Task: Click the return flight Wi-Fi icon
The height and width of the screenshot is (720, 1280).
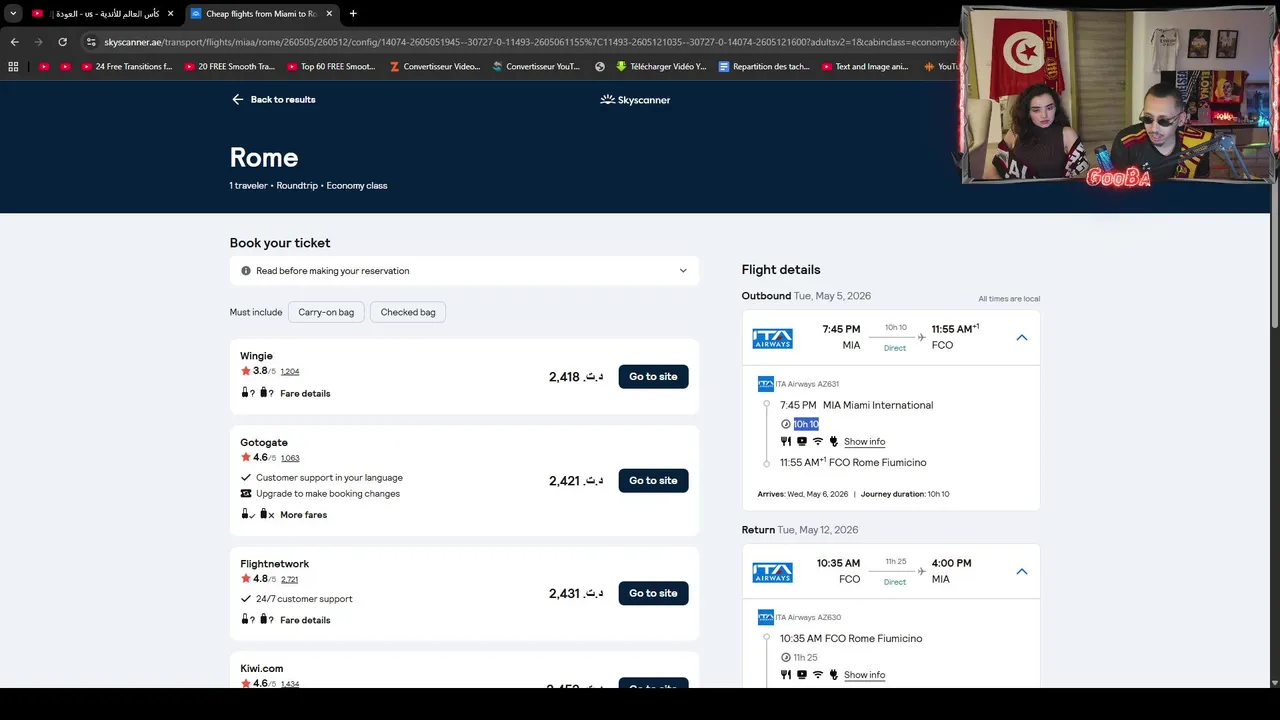Action: pyautogui.click(x=817, y=675)
